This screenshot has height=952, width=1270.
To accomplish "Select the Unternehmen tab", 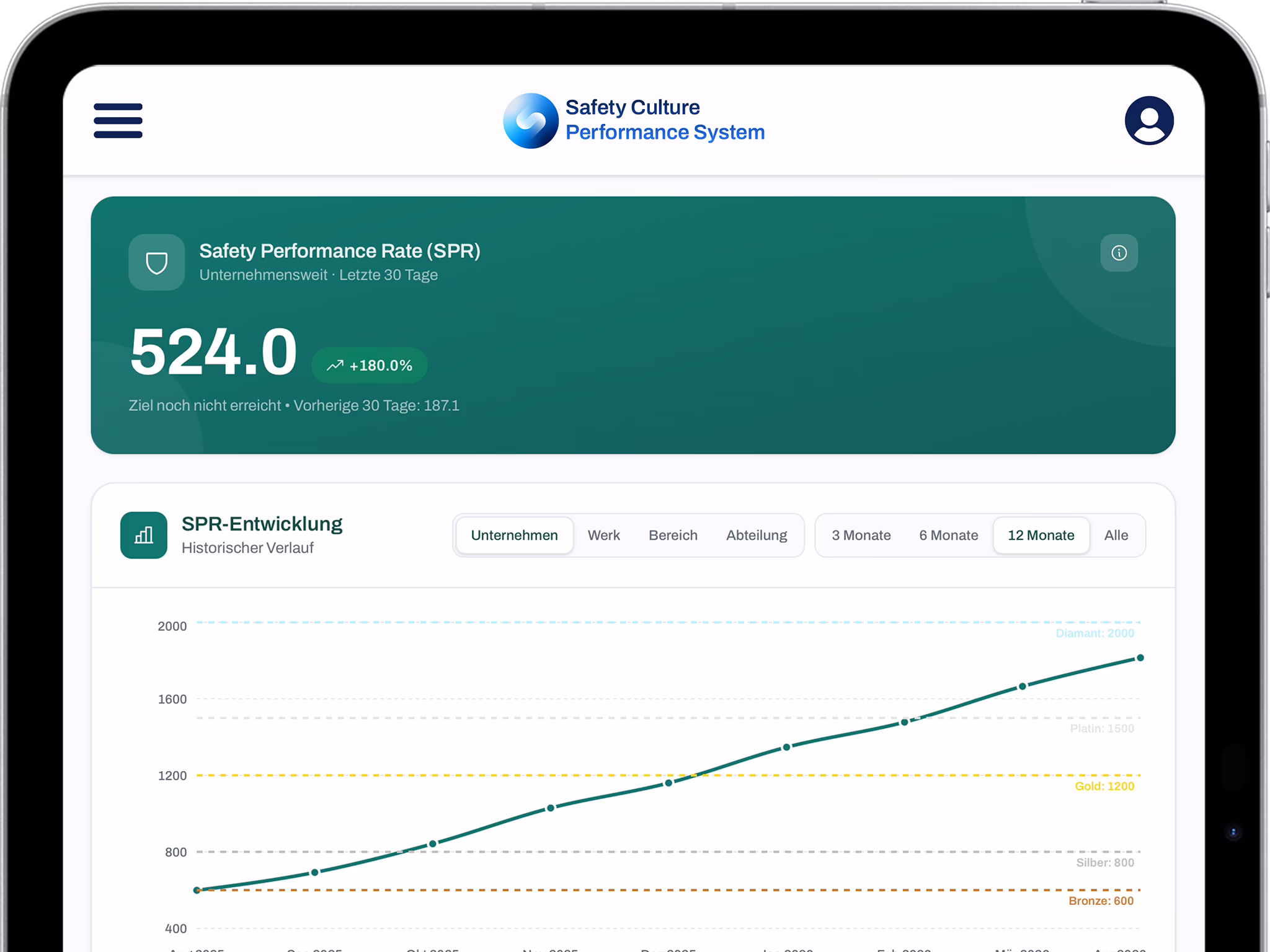I will tap(514, 535).
